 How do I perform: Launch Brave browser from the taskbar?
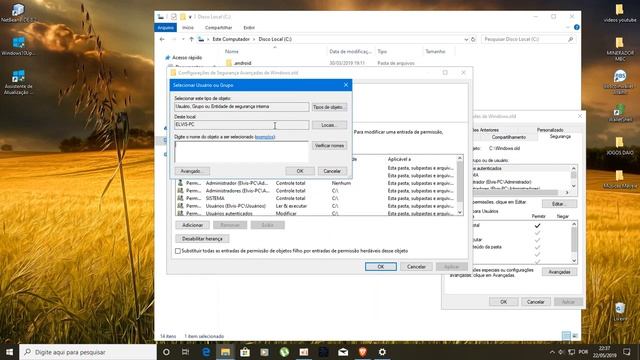[x=362, y=352]
